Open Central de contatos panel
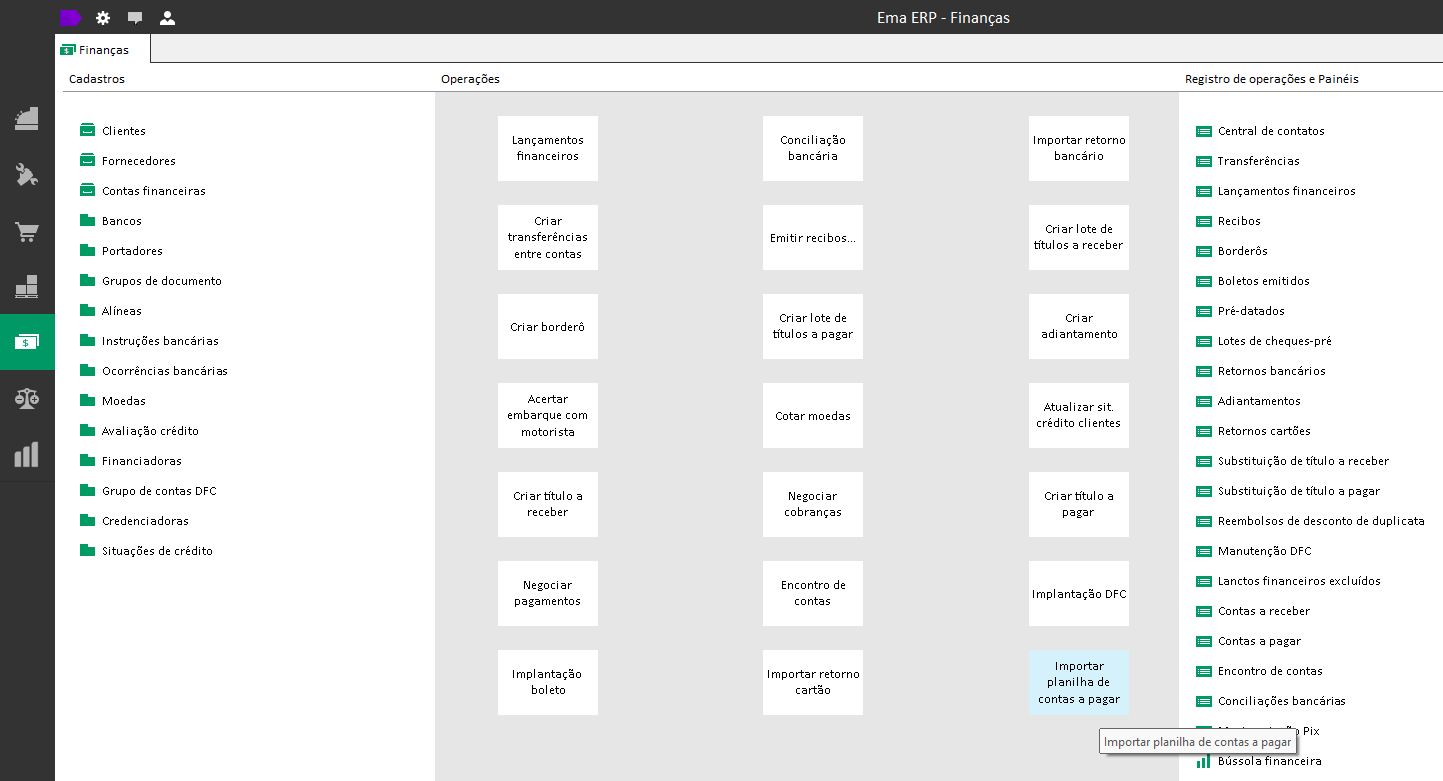Image resolution: width=1443 pixels, height=781 pixels. pos(1270,131)
